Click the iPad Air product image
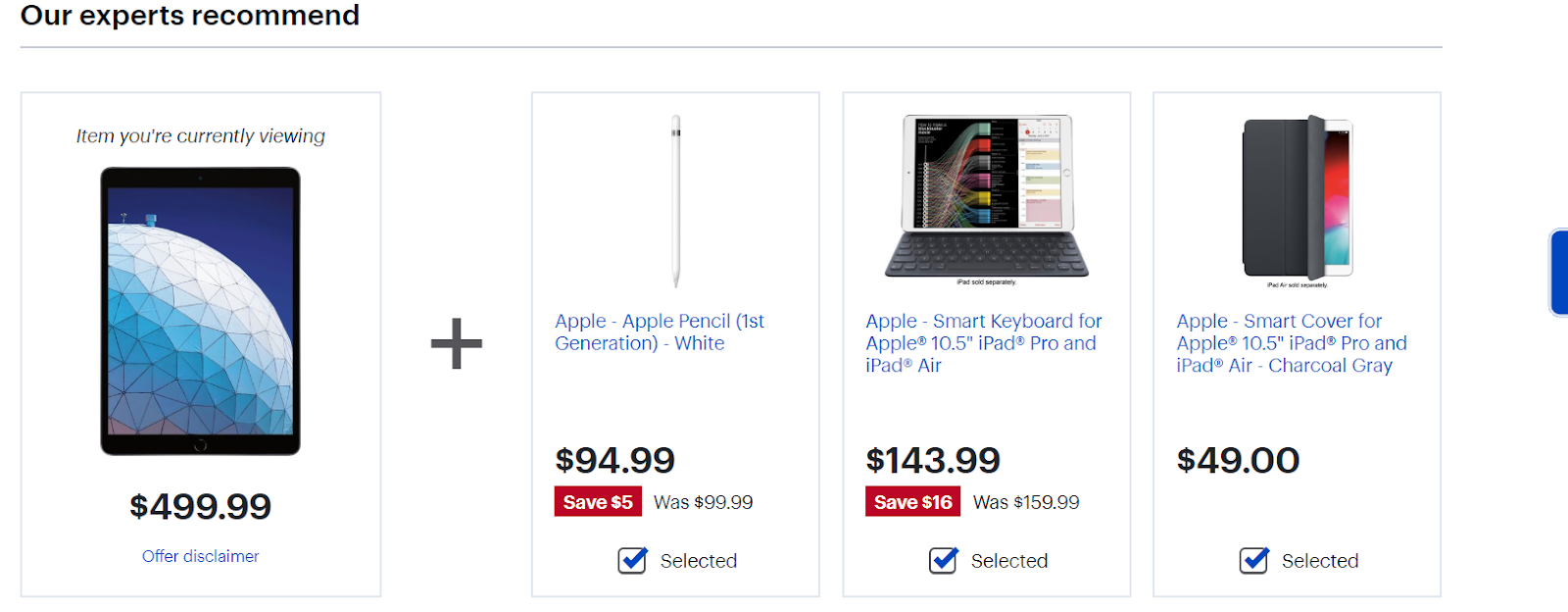Image resolution: width=1568 pixels, height=612 pixels. coord(200,311)
